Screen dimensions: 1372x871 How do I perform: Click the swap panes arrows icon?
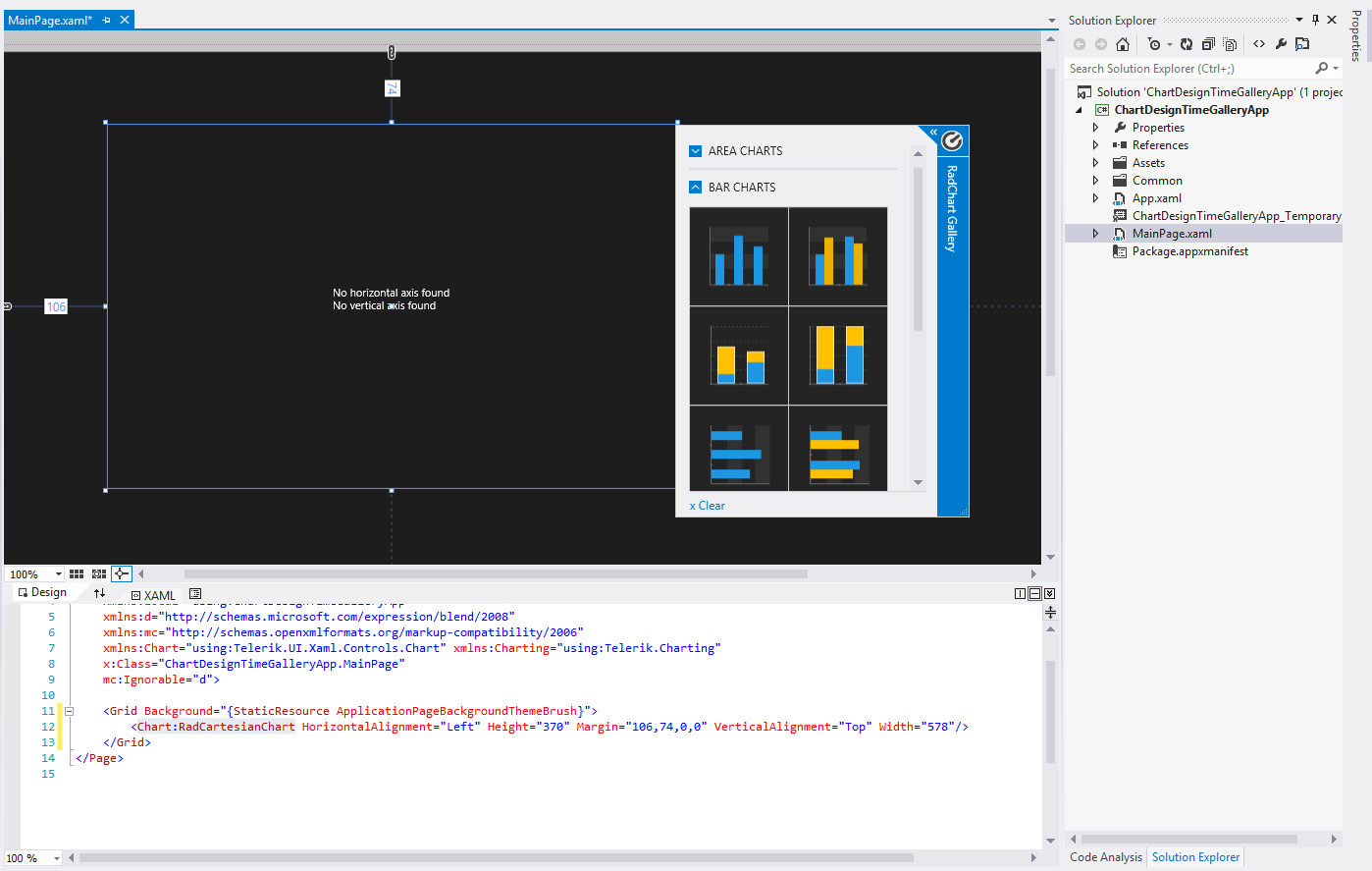(x=99, y=593)
